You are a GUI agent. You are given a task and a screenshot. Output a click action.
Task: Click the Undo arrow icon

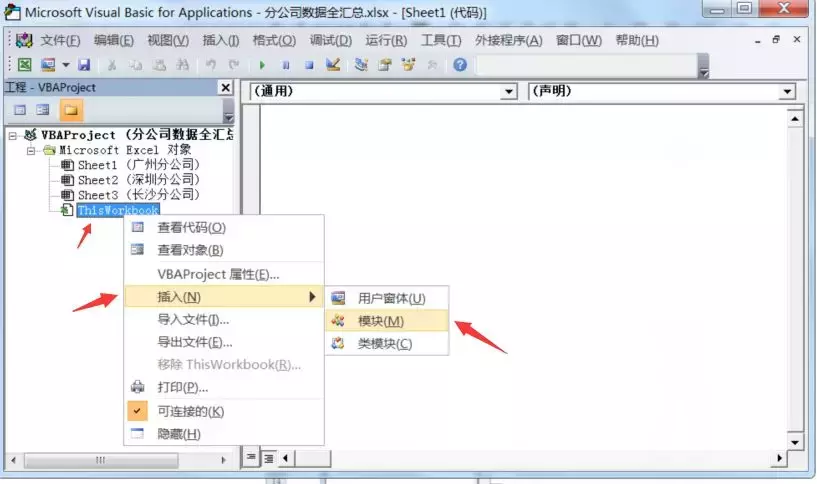click(211, 65)
